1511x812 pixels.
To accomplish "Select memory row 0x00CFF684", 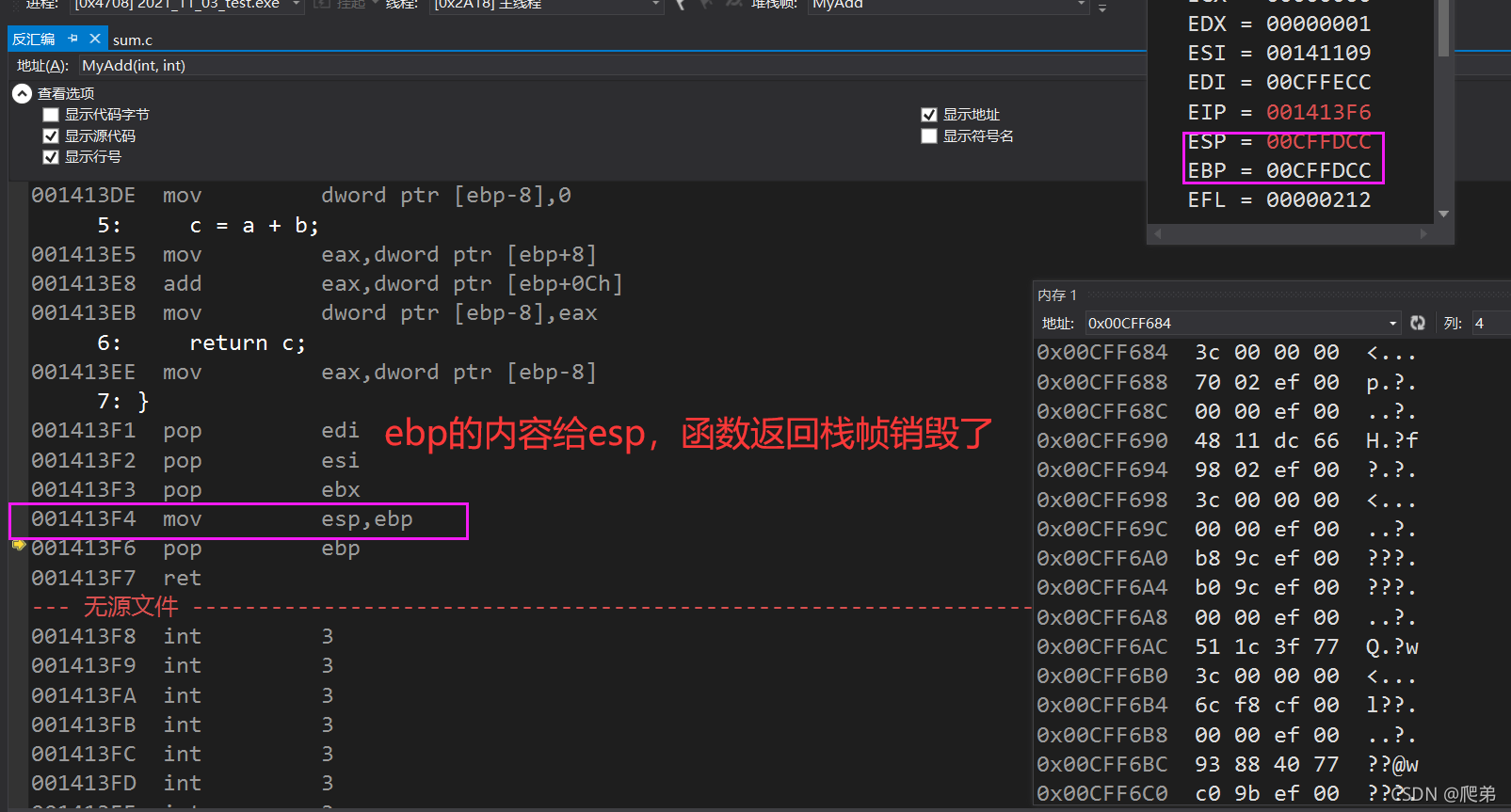I will click(1226, 353).
